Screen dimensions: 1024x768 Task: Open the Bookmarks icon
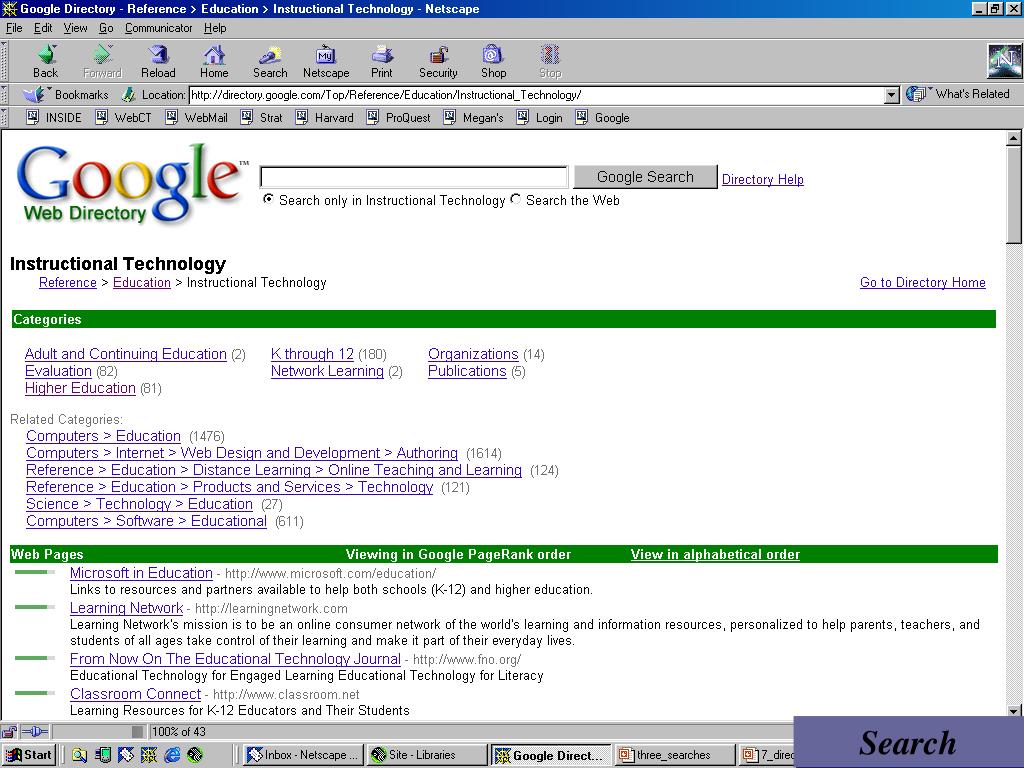pyautogui.click(x=33, y=95)
